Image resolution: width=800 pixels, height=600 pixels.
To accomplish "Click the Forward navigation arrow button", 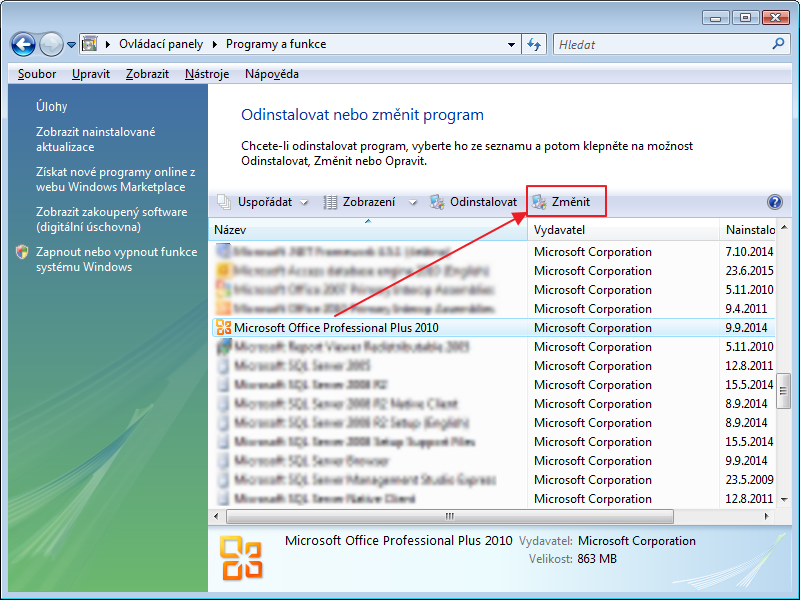I will pyautogui.click(x=52, y=45).
